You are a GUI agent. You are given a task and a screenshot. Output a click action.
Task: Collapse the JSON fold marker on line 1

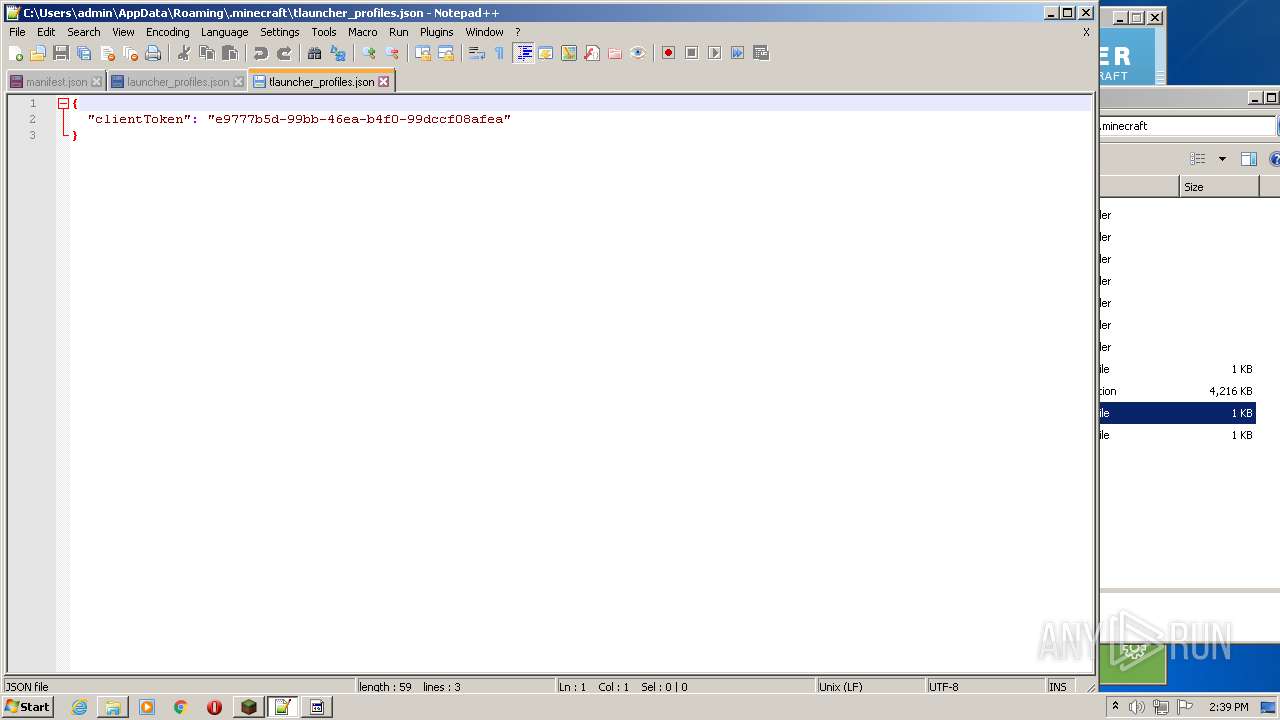point(63,103)
